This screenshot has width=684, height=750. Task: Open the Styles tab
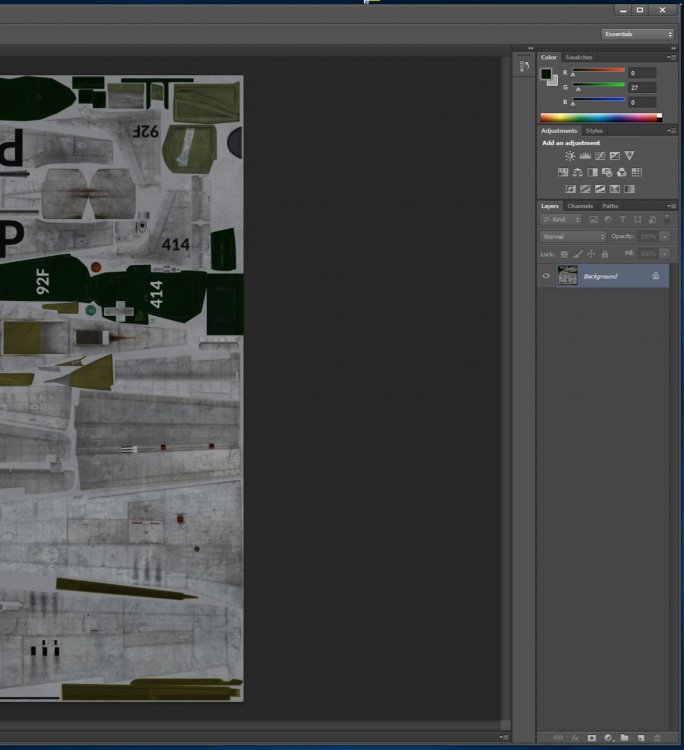(594, 131)
